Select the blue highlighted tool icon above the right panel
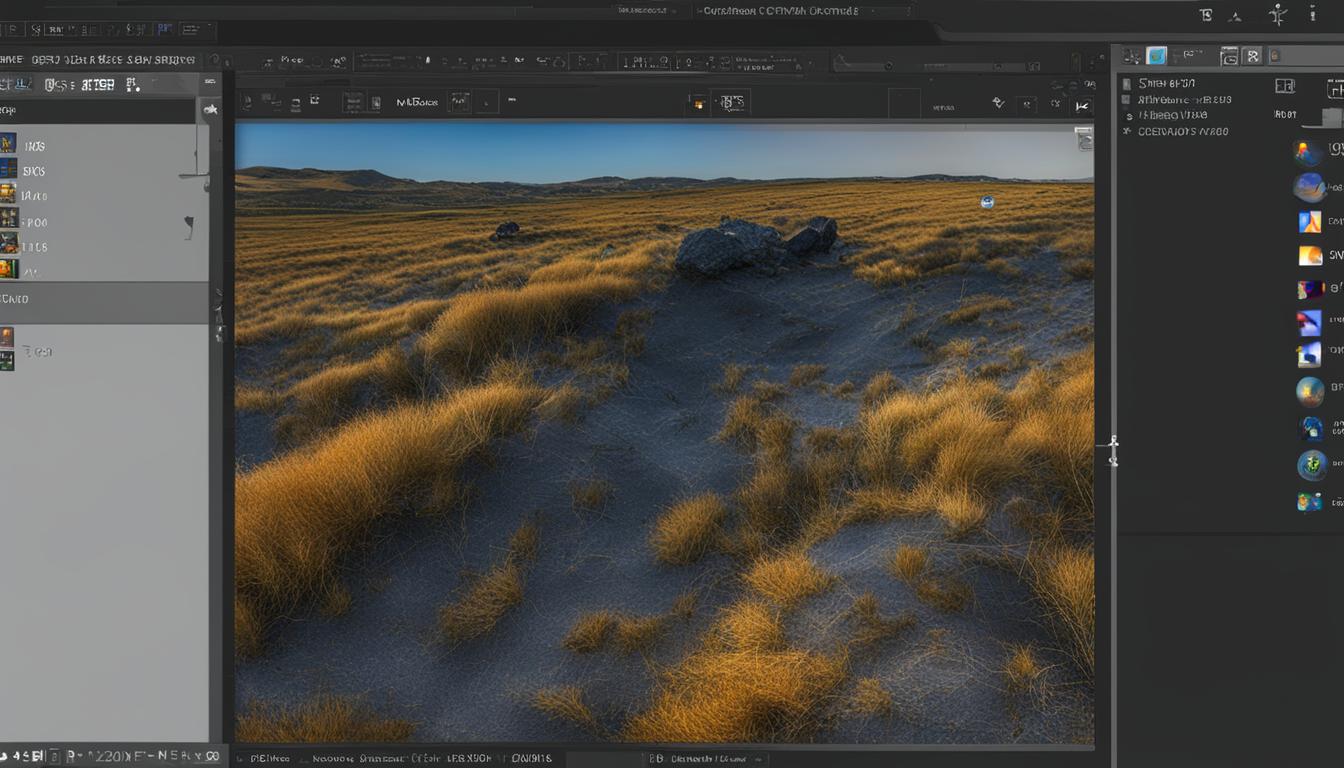Image resolution: width=1344 pixels, height=768 pixels. [x=1155, y=56]
